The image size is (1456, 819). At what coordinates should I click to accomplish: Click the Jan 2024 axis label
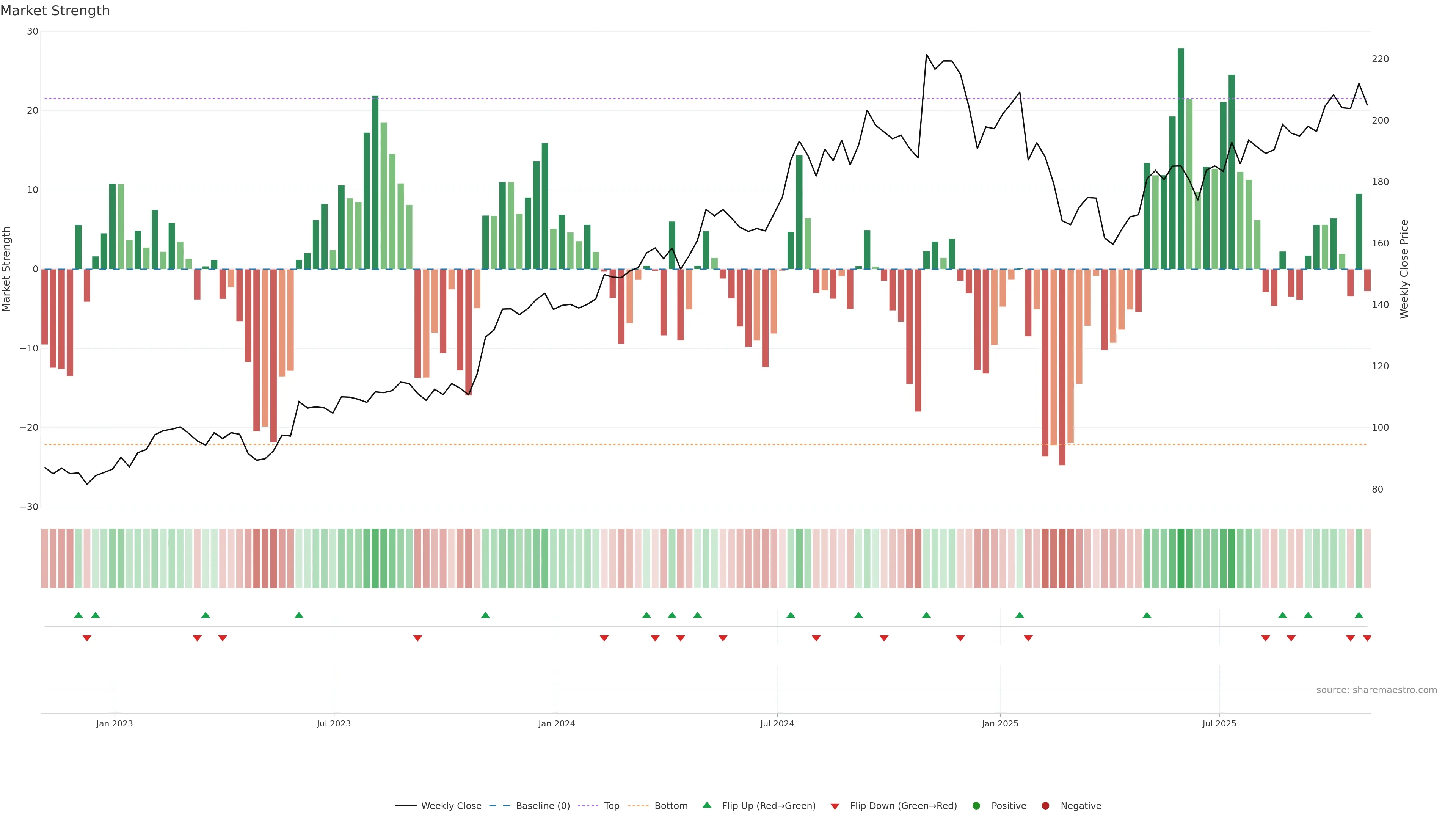tap(556, 723)
